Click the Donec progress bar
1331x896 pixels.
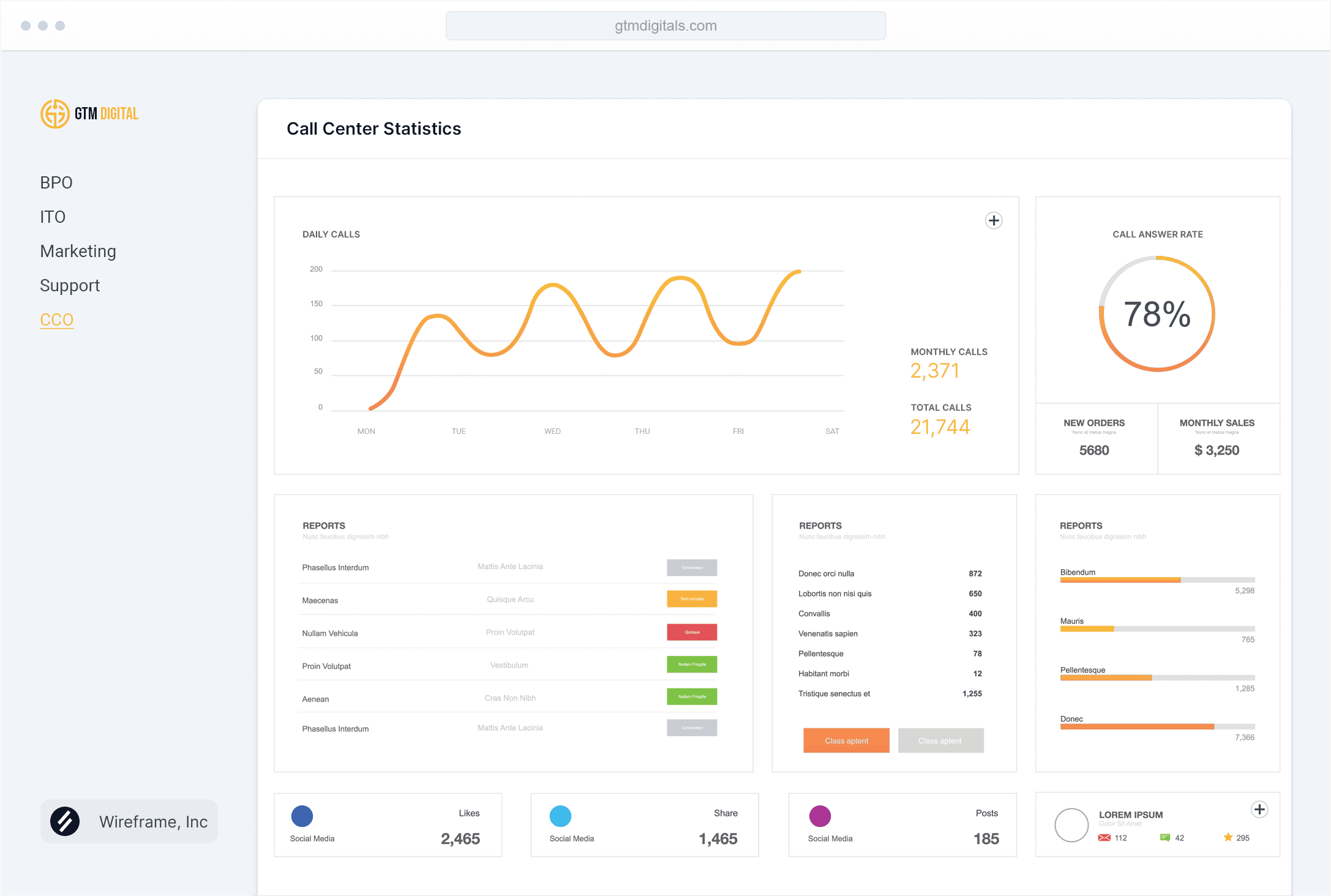(x=1157, y=726)
